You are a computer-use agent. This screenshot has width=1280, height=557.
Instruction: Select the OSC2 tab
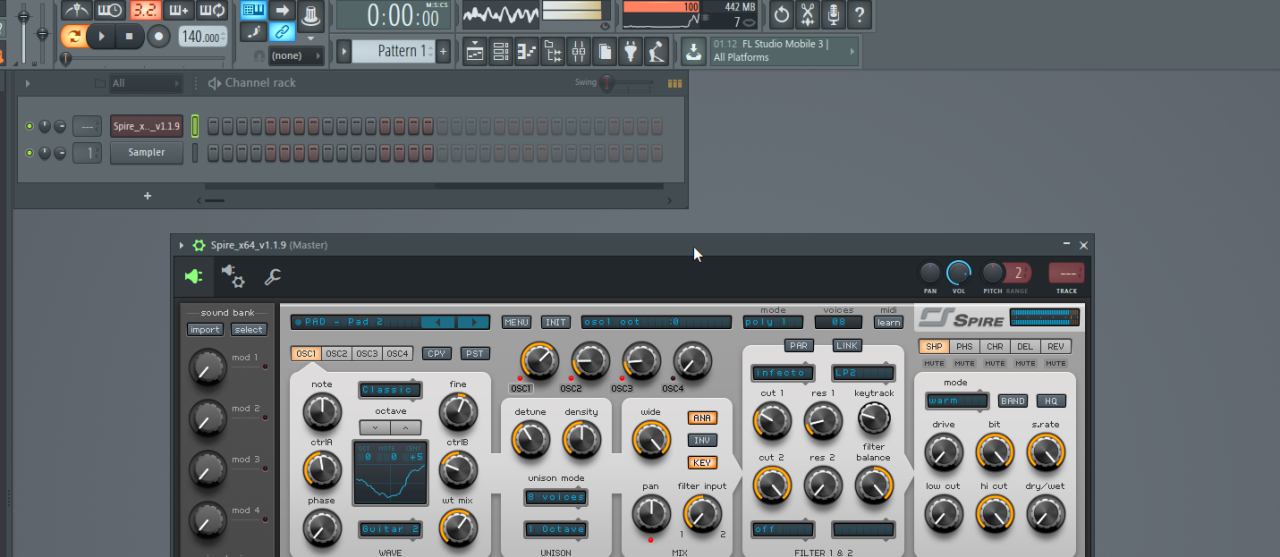click(x=337, y=354)
